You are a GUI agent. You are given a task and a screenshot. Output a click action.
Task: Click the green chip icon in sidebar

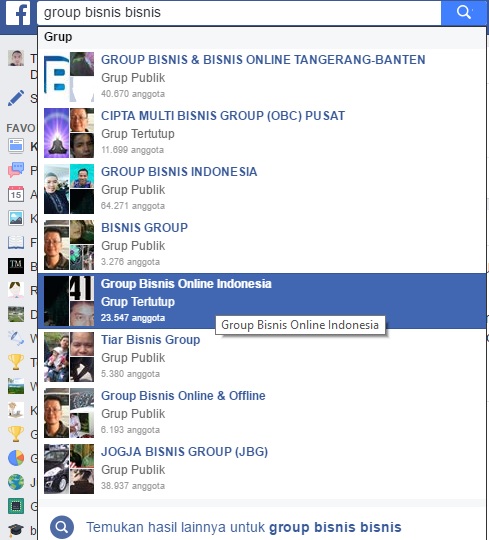tap(16, 506)
